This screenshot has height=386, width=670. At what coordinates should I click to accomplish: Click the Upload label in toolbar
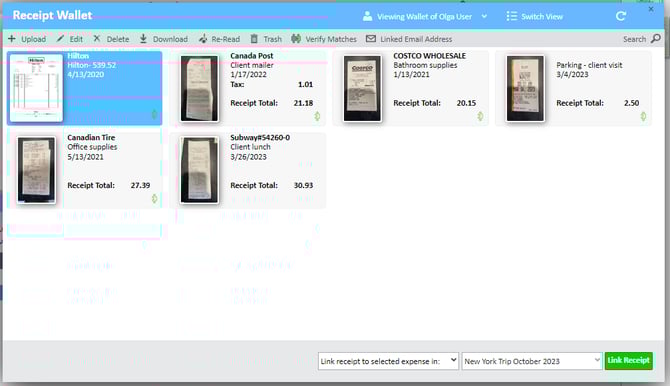(33, 39)
